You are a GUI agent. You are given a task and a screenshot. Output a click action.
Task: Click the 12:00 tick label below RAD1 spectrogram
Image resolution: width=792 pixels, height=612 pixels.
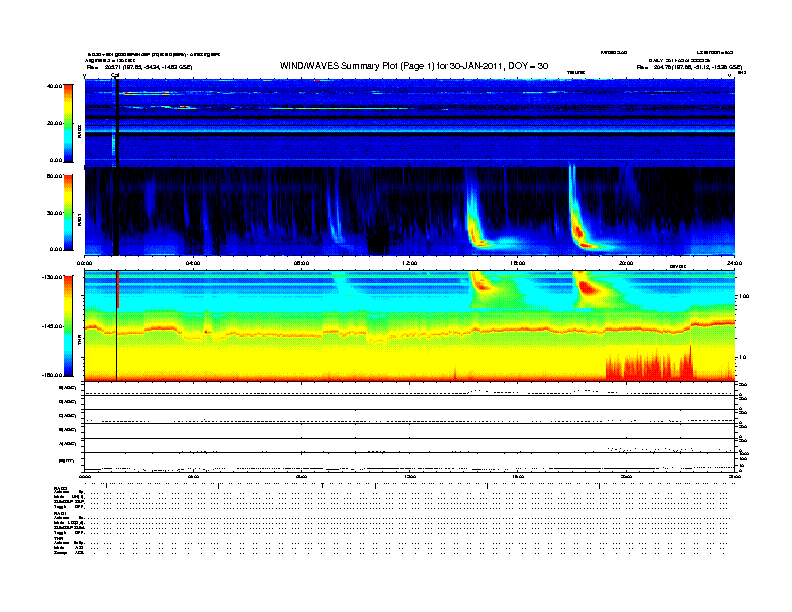409,263
